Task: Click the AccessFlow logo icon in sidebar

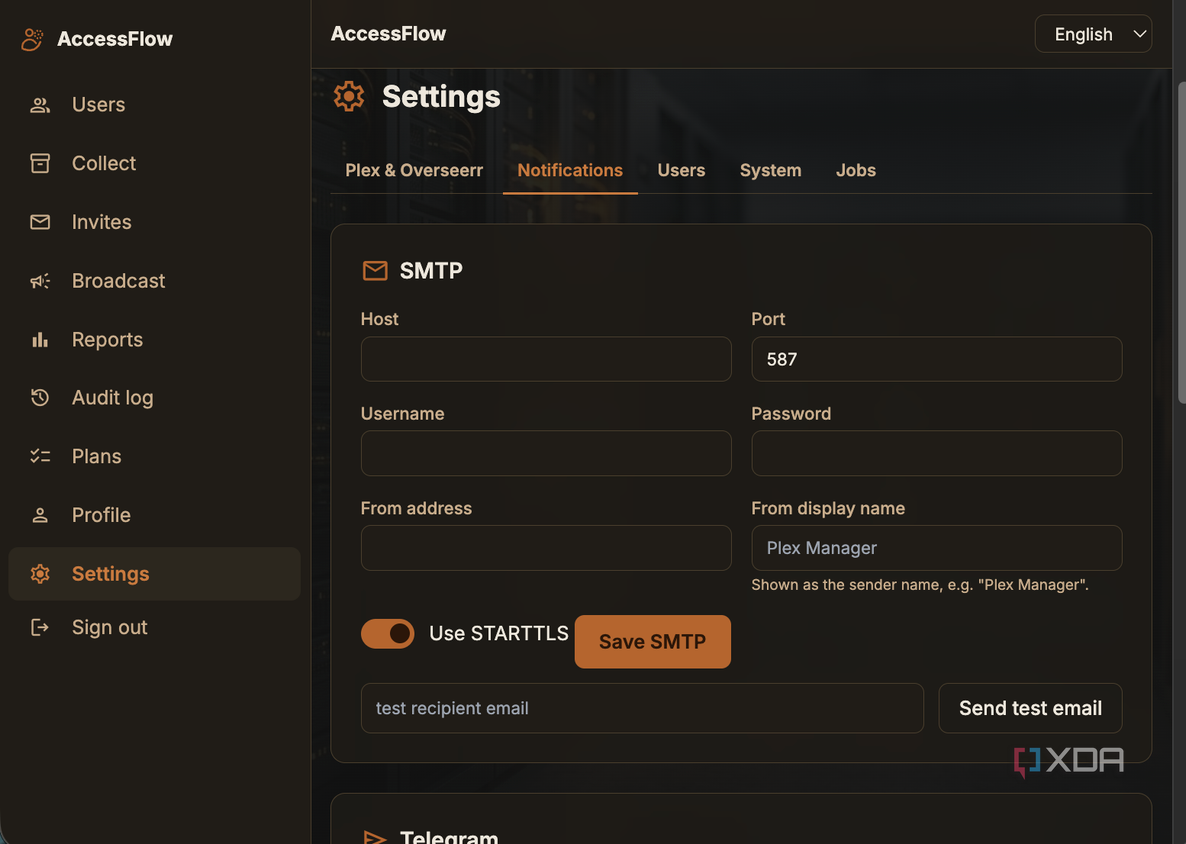Action: point(32,39)
